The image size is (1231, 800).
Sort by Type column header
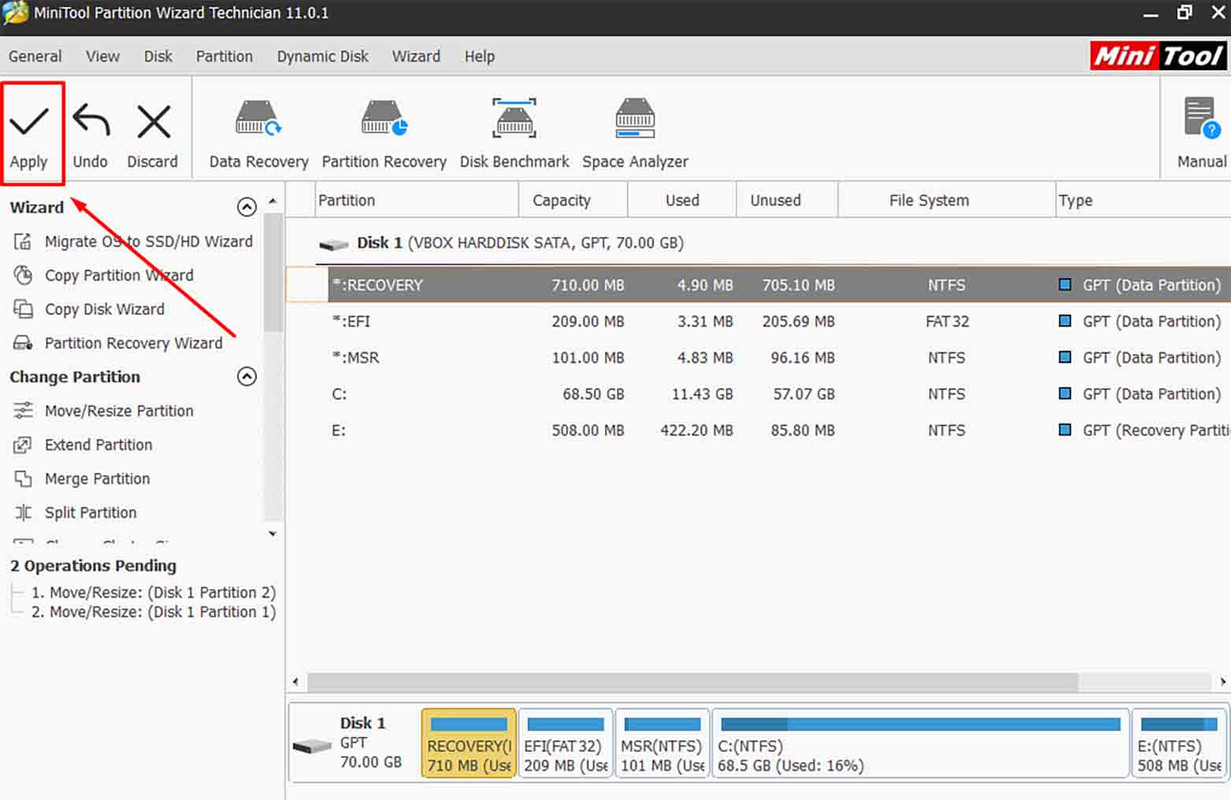click(x=1142, y=200)
